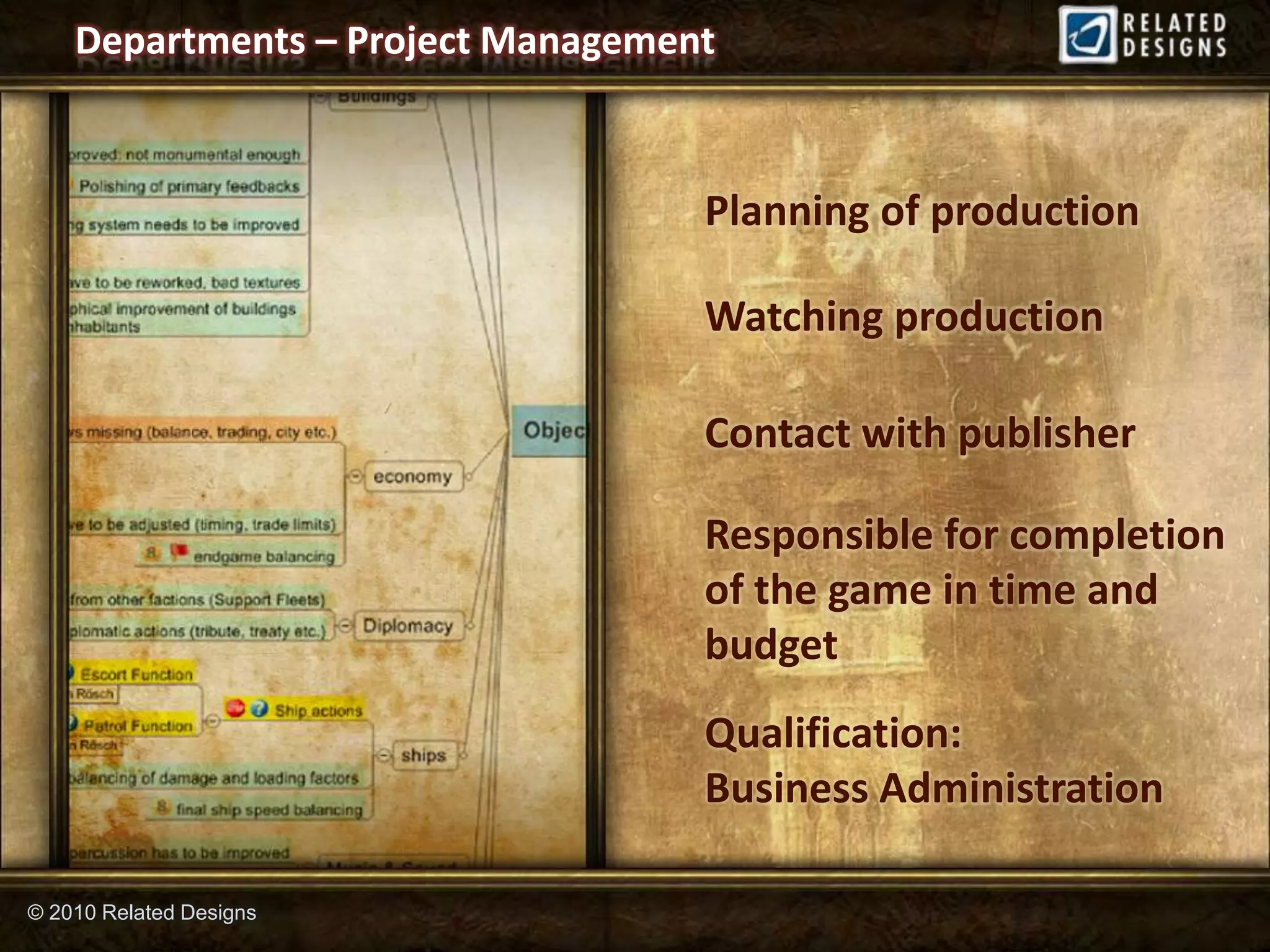Image resolution: width=1270 pixels, height=952 pixels.
Task: Click the blue icon beside Patrol Function
Action: point(72,723)
